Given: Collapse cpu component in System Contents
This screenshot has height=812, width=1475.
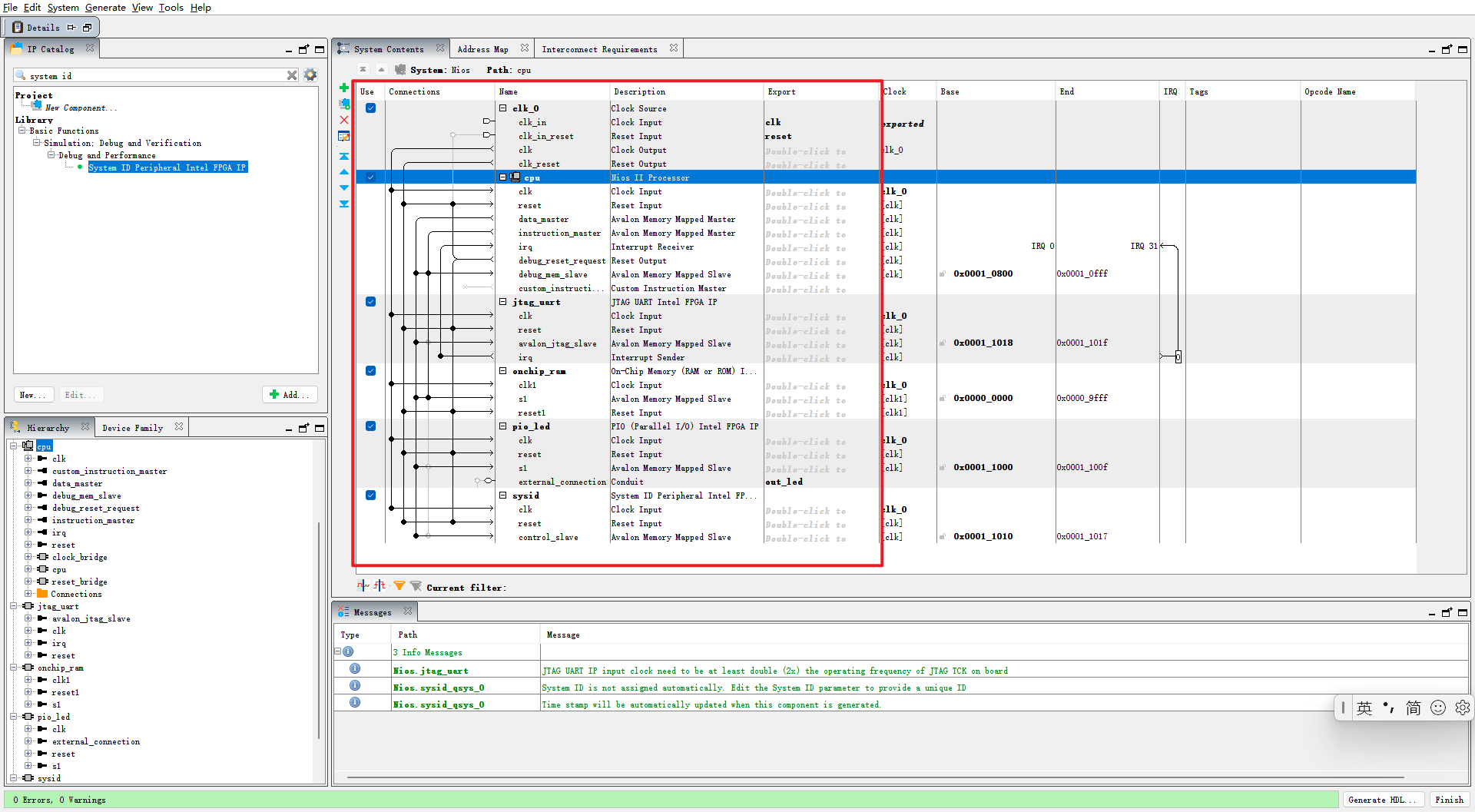Looking at the screenshot, I should [x=503, y=177].
